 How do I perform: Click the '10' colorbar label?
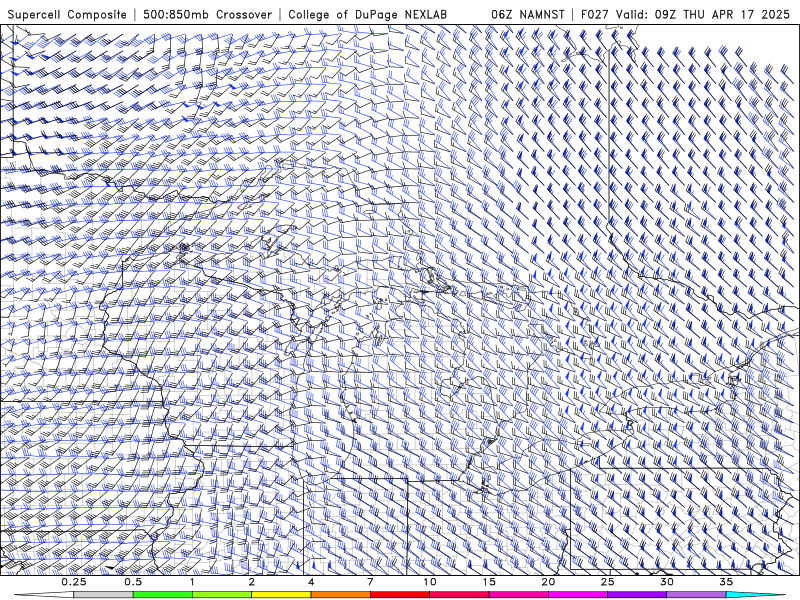point(430,582)
